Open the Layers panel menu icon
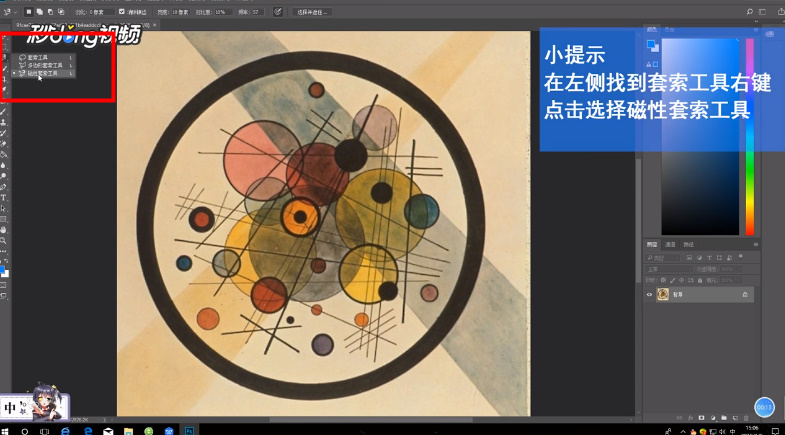785x435 pixels. [756, 244]
